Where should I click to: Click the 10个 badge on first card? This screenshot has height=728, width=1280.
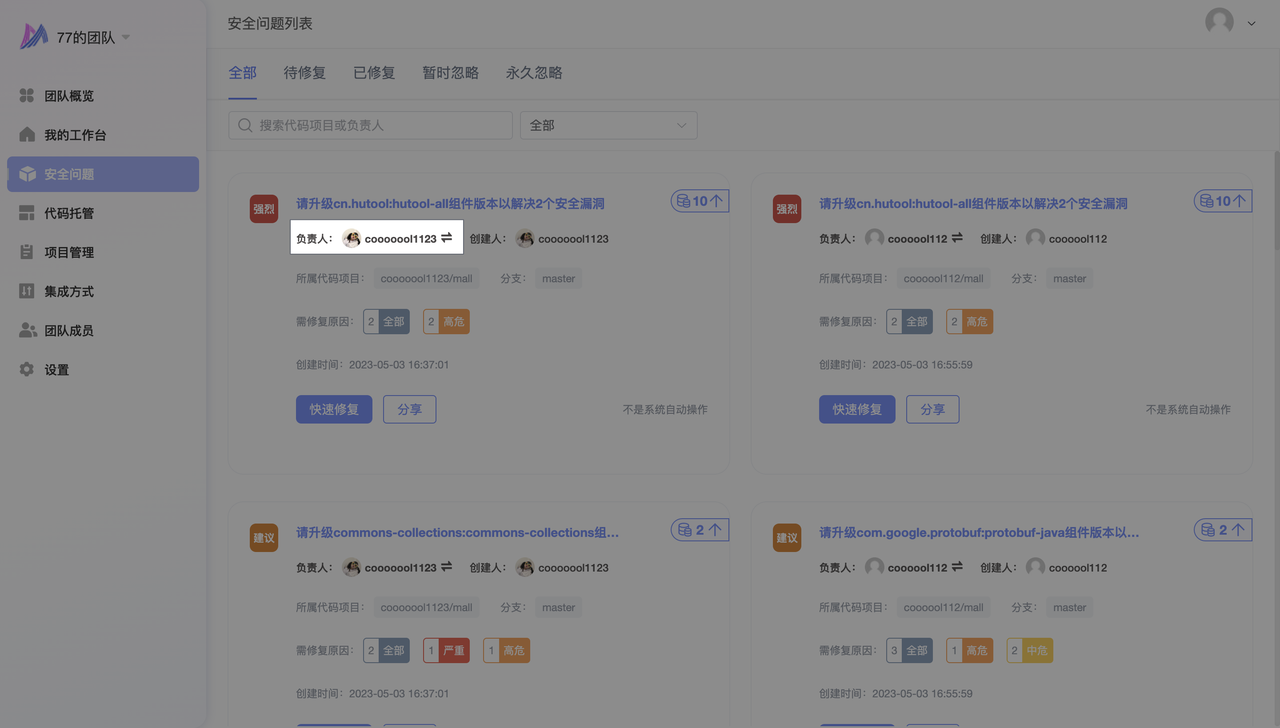pyautogui.click(x=700, y=201)
